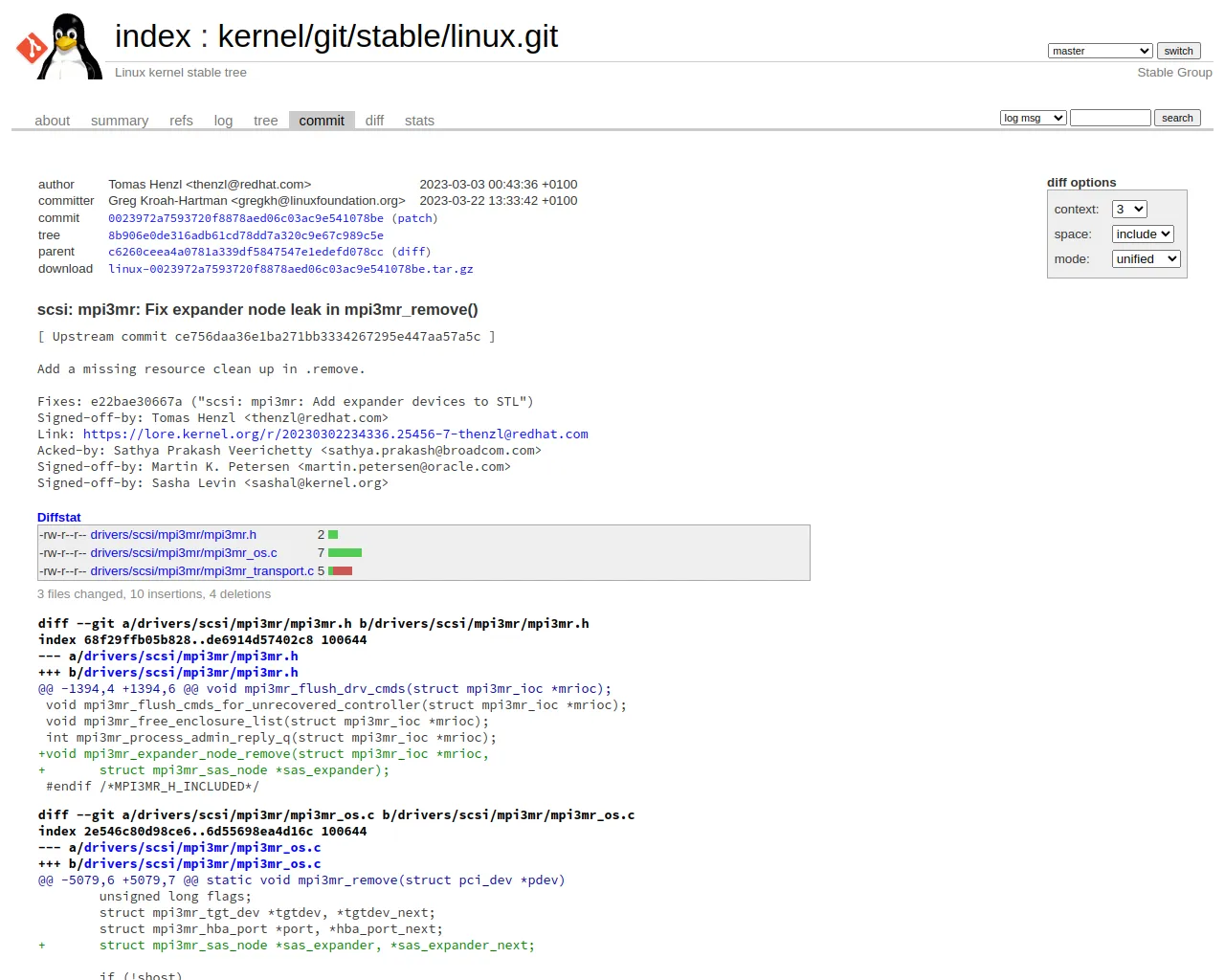The height and width of the screenshot is (980, 1225).
Task: Click the switch branch button
Action: (1178, 51)
